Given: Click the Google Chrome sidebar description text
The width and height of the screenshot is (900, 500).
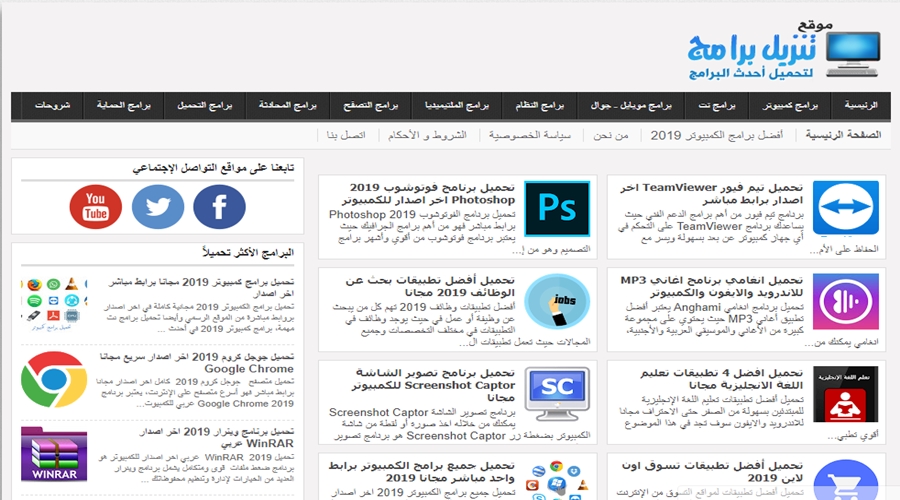Looking at the screenshot, I should [x=195, y=393].
